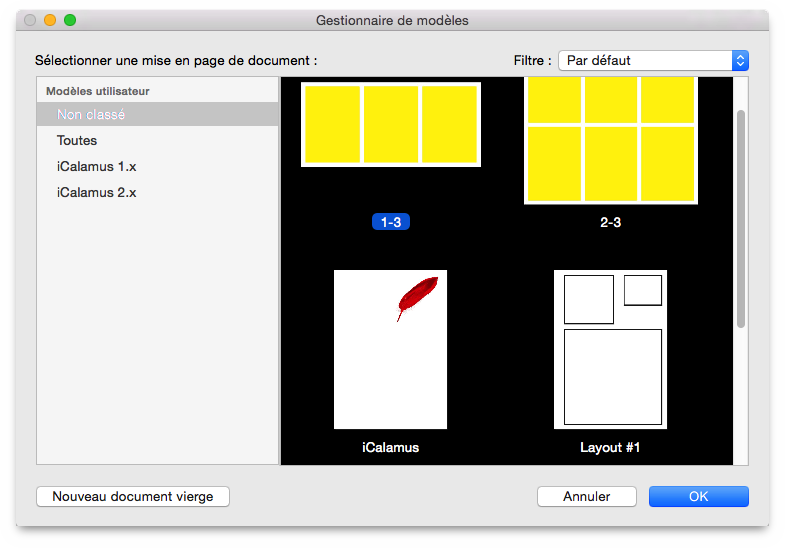Click Nouveau document vierge button
Screen dimensions: 785x548
click(x=133, y=496)
